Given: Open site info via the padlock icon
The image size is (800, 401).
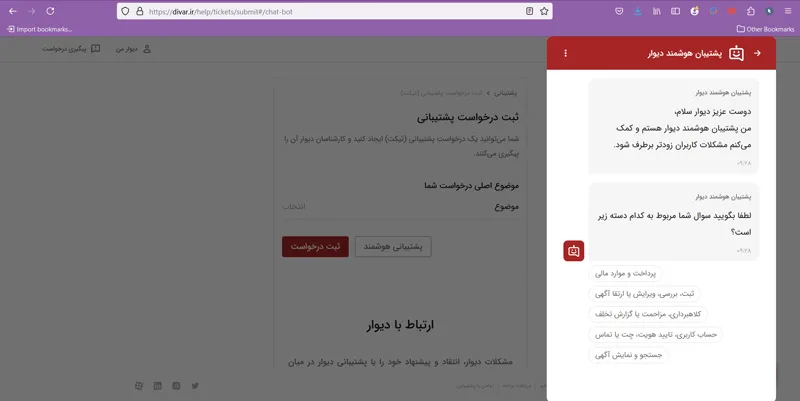Looking at the screenshot, I should tap(139, 11).
